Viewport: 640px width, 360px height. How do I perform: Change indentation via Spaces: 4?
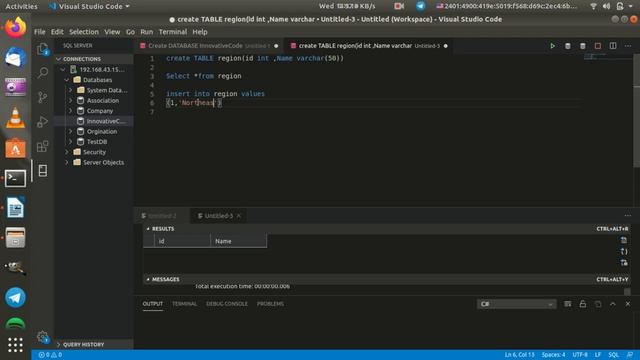click(x=553, y=355)
